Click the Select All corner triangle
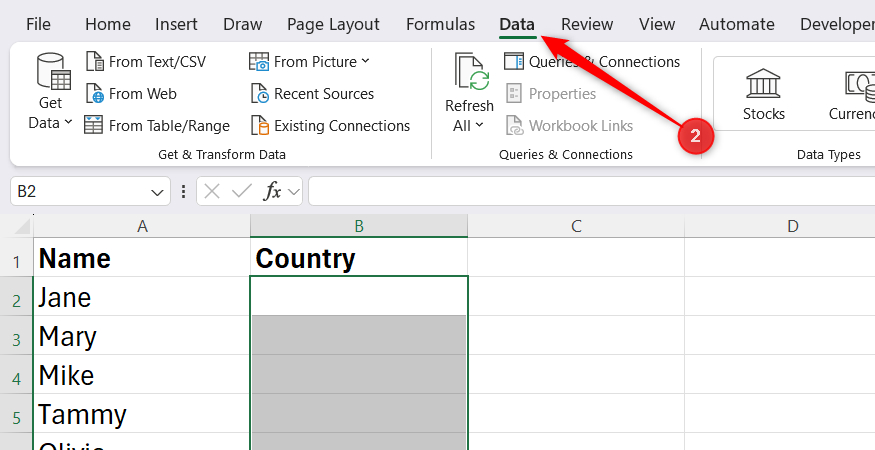The image size is (875, 450). (x=21, y=227)
